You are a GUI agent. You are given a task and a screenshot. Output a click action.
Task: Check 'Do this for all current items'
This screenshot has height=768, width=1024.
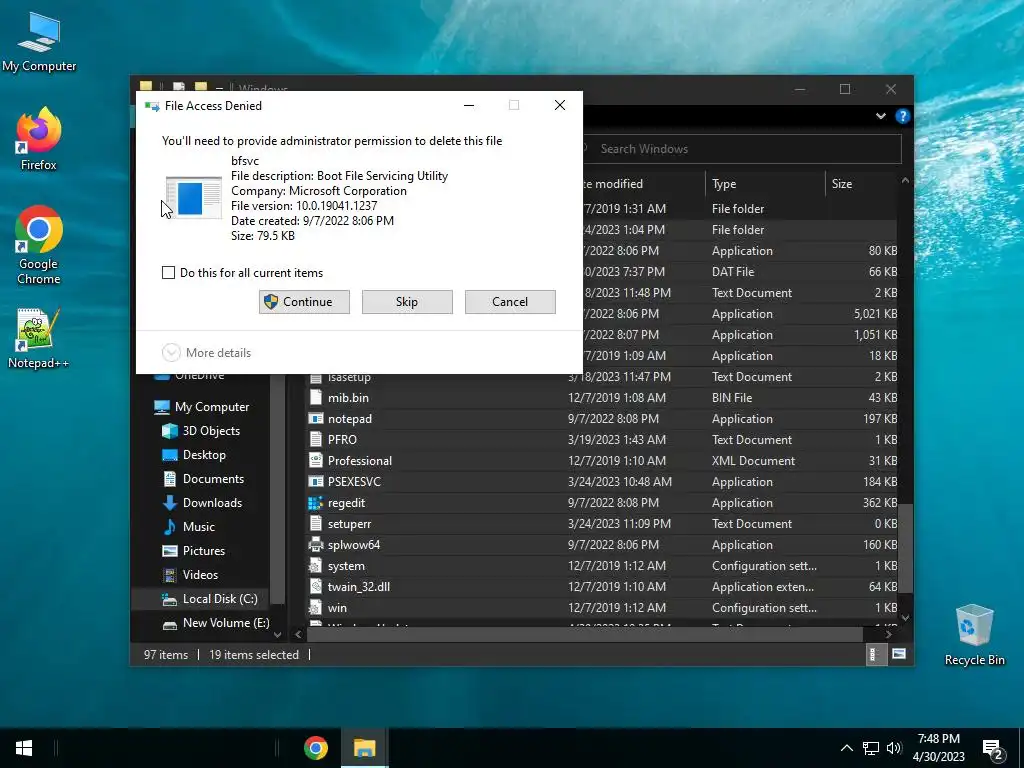pos(168,272)
